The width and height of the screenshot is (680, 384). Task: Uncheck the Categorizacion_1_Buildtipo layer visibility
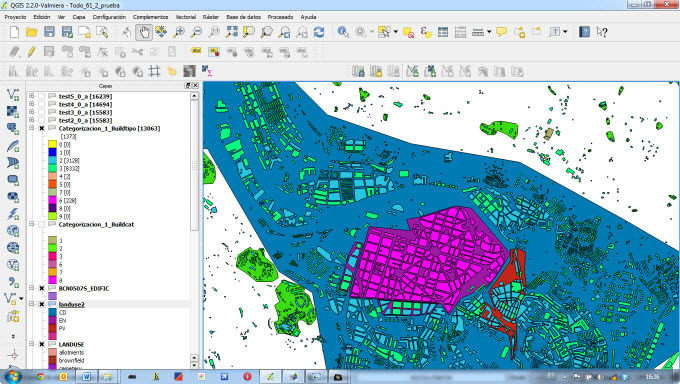42,128
